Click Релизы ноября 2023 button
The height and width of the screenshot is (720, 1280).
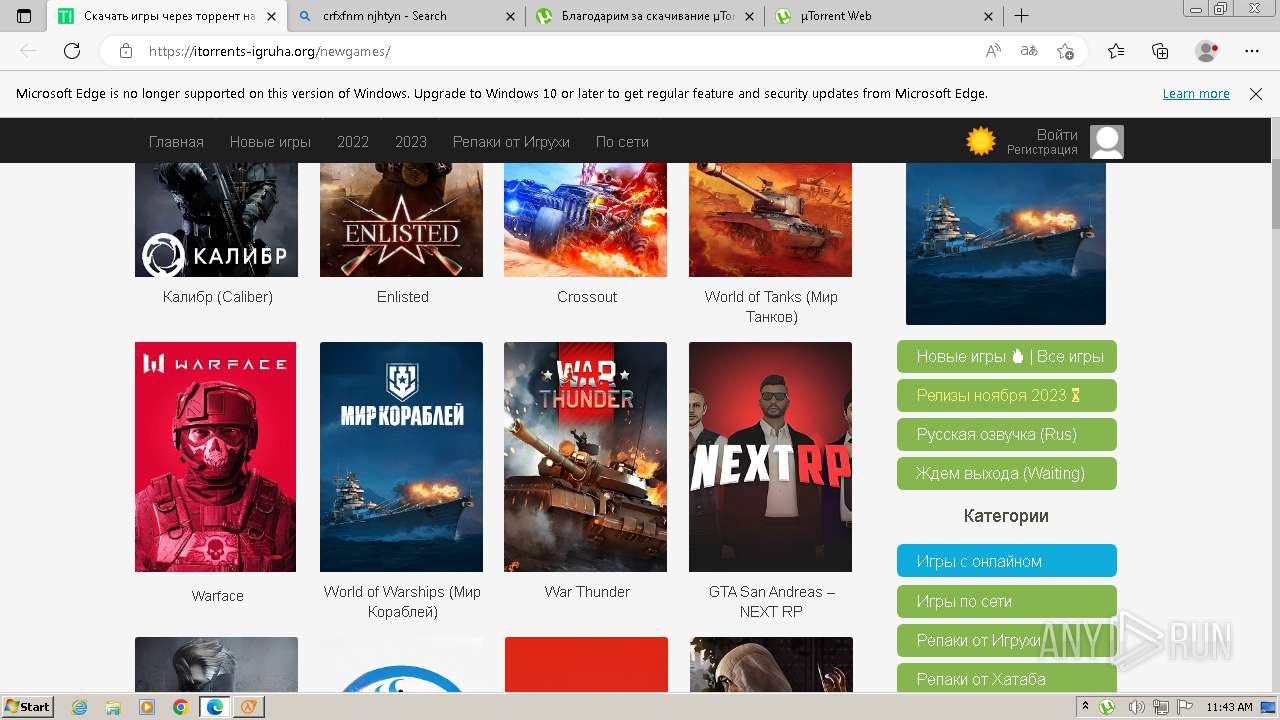click(1007, 395)
